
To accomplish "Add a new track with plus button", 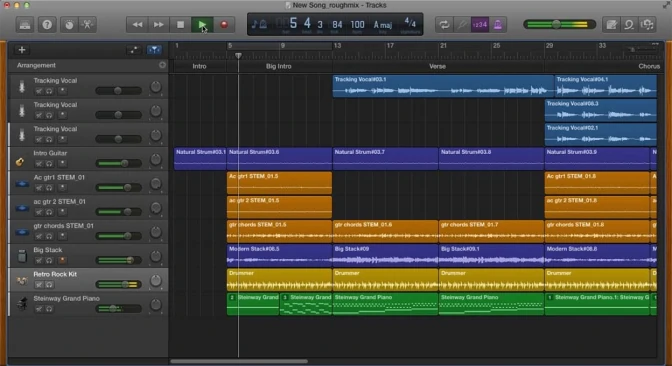I will click(22, 50).
